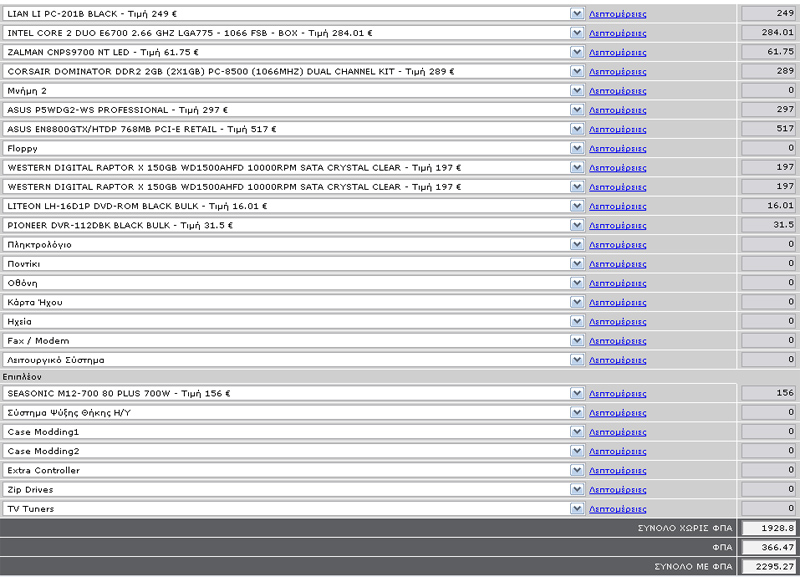Expand the Zalman CNPS9700 cooler dropdown

[577, 52]
